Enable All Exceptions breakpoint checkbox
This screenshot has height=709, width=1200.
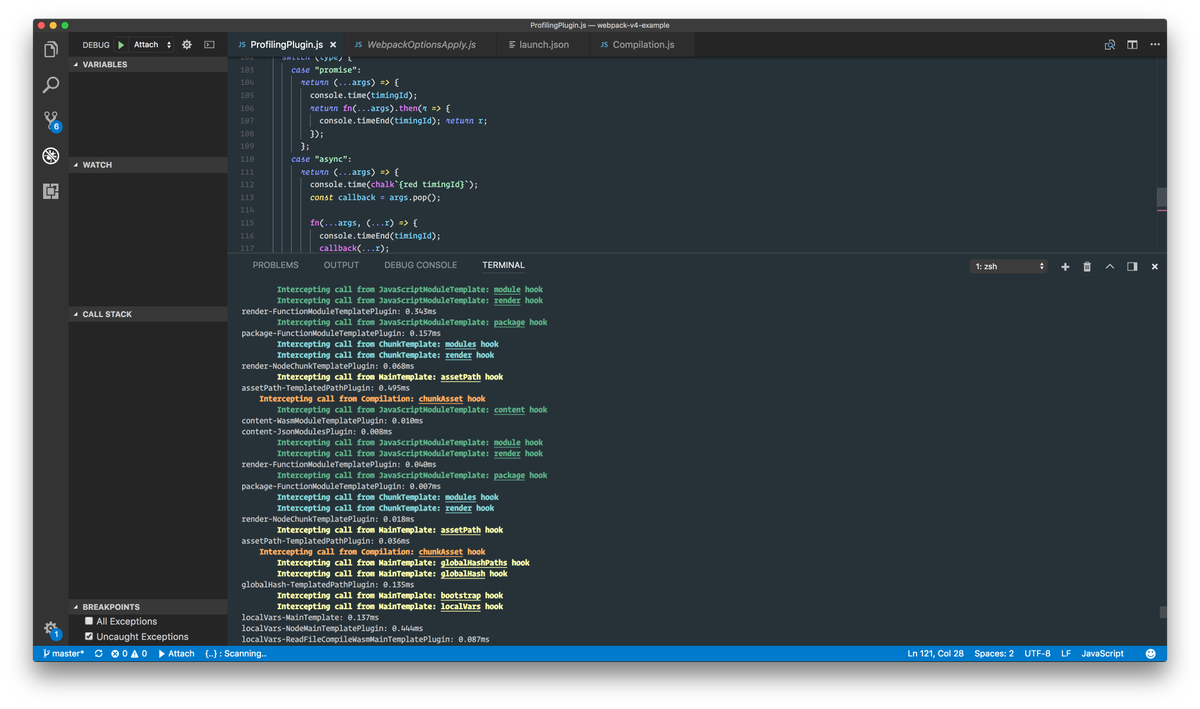(89, 621)
